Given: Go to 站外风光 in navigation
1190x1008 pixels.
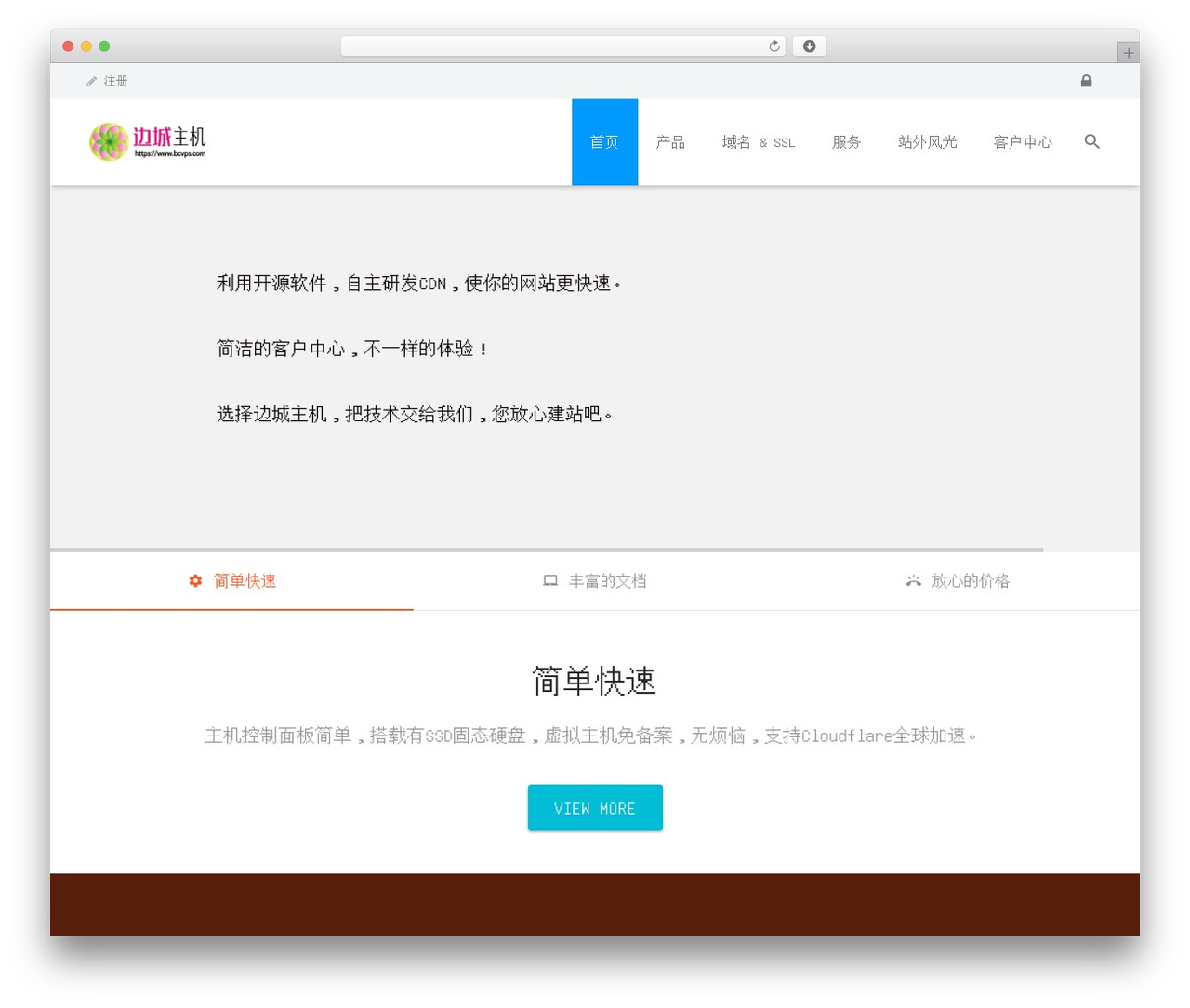Looking at the screenshot, I should 927,141.
